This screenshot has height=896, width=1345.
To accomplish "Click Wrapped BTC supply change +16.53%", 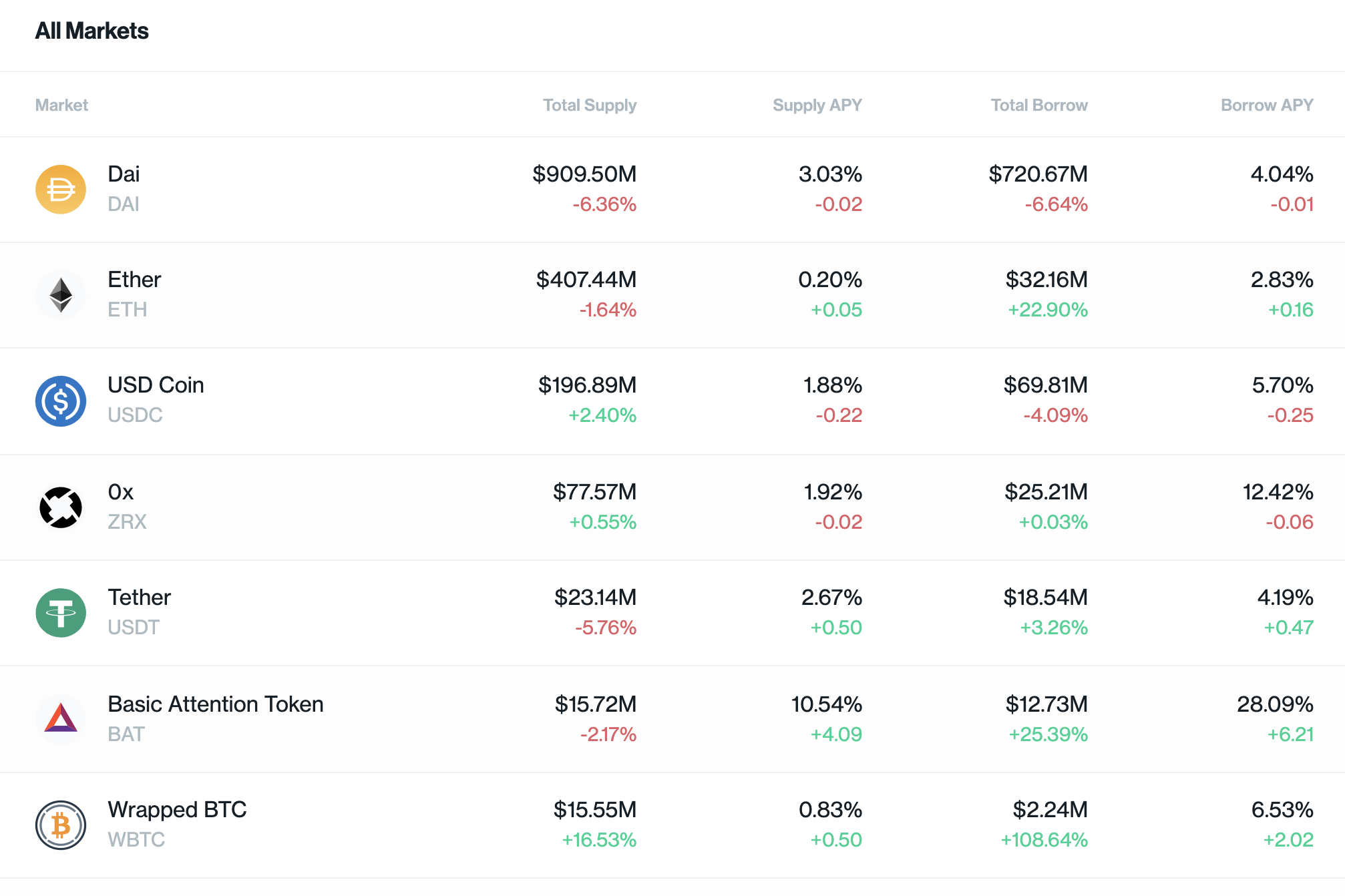I will click(x=599, y=840).
